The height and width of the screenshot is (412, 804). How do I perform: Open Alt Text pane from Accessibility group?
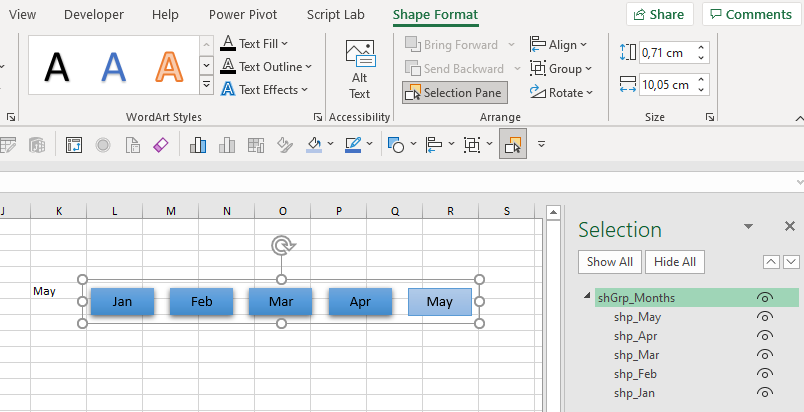pos(359,70)
